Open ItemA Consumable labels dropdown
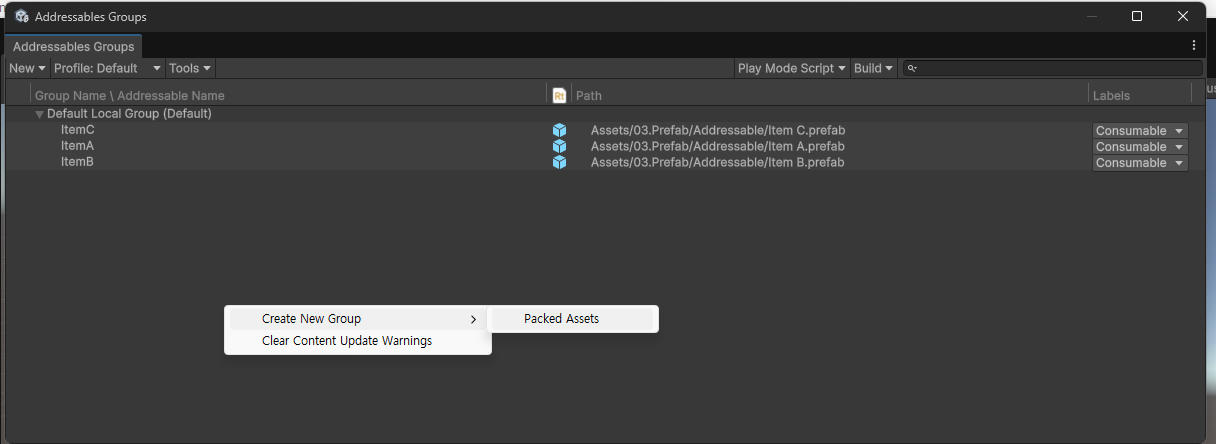This screenshot has height=444, width=1216. [1139, 147]
